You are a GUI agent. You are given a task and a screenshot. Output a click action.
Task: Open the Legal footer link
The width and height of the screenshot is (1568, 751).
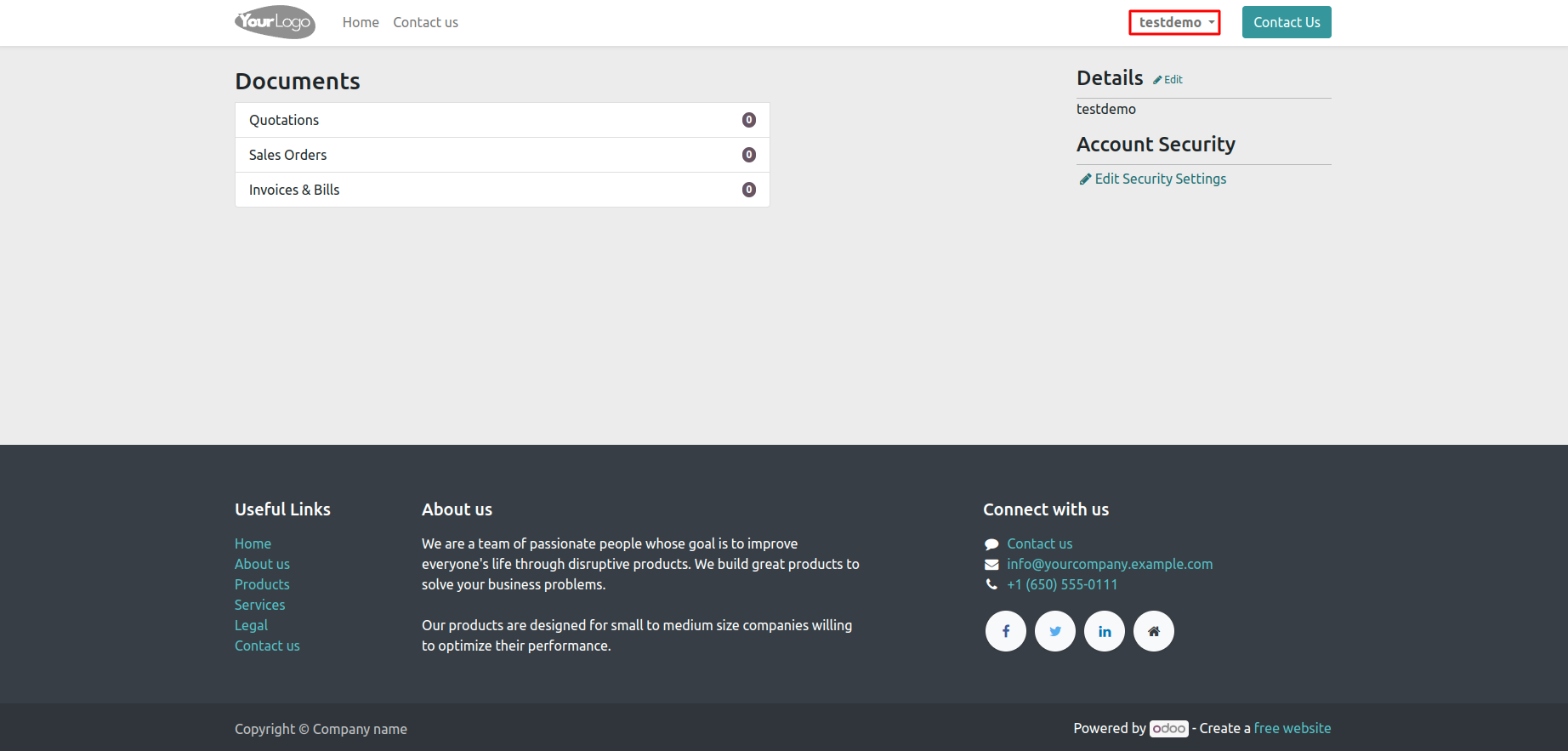point(251,625)
